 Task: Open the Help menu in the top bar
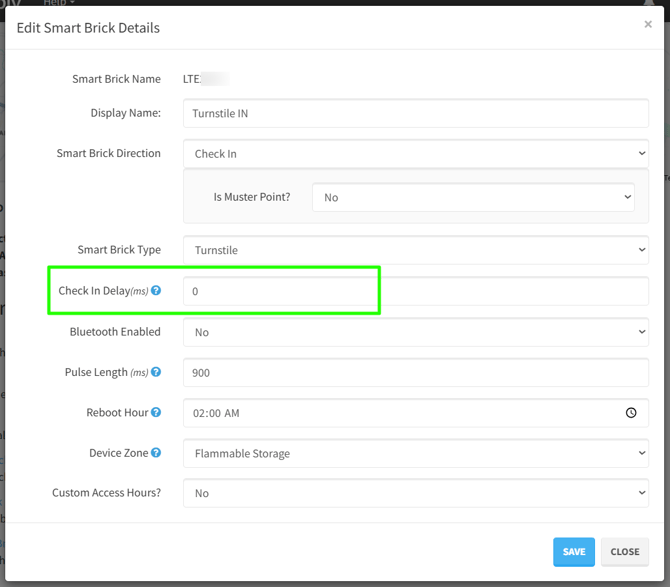[58, 3]
